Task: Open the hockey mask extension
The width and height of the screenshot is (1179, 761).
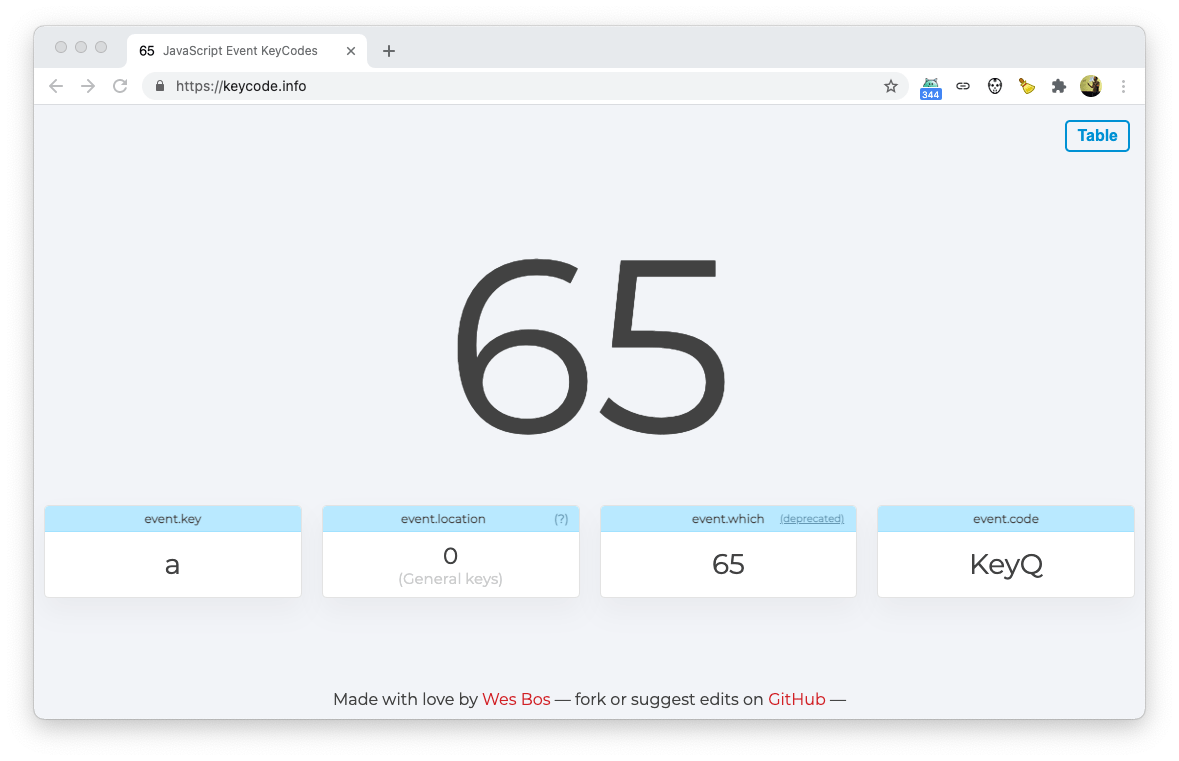Action: point(994,87)
